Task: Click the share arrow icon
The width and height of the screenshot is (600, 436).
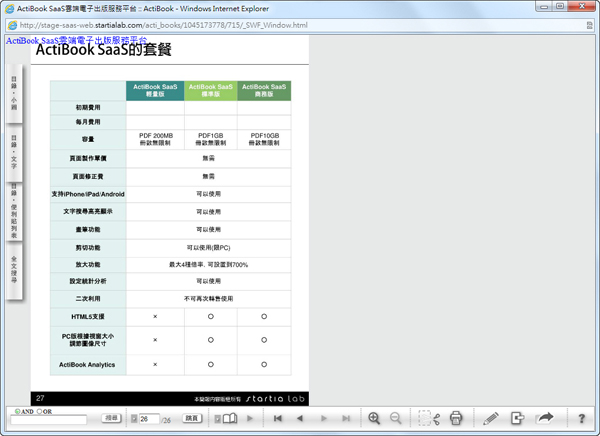Action: point(545,417)
